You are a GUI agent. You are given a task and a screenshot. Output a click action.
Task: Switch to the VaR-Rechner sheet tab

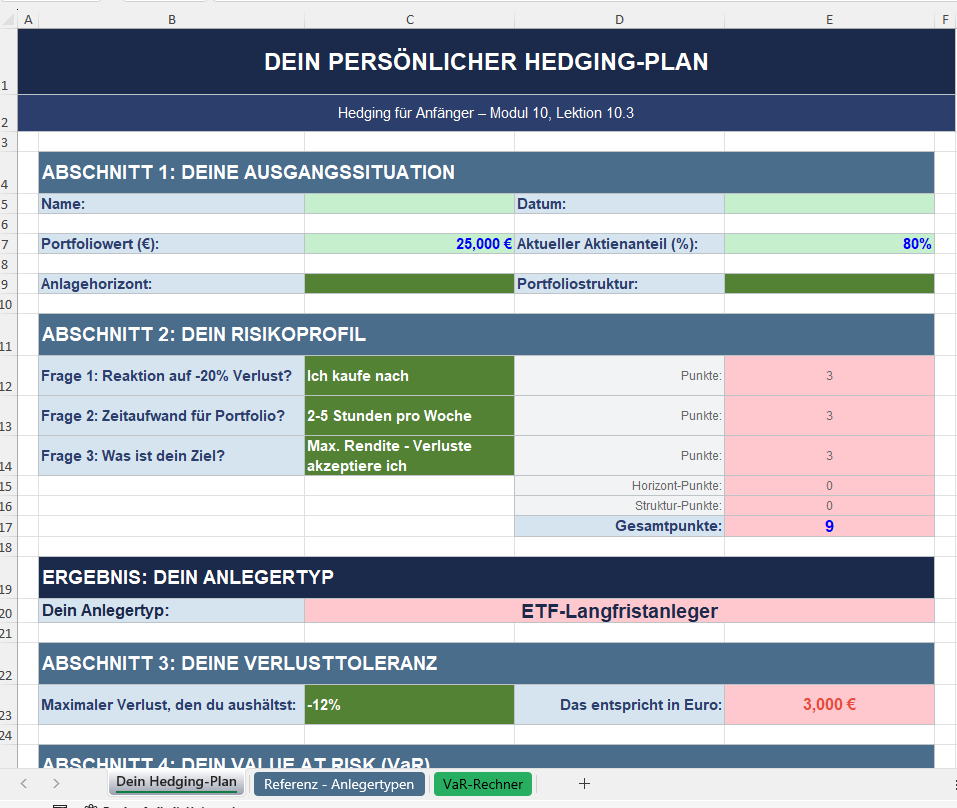coord(482,784)
